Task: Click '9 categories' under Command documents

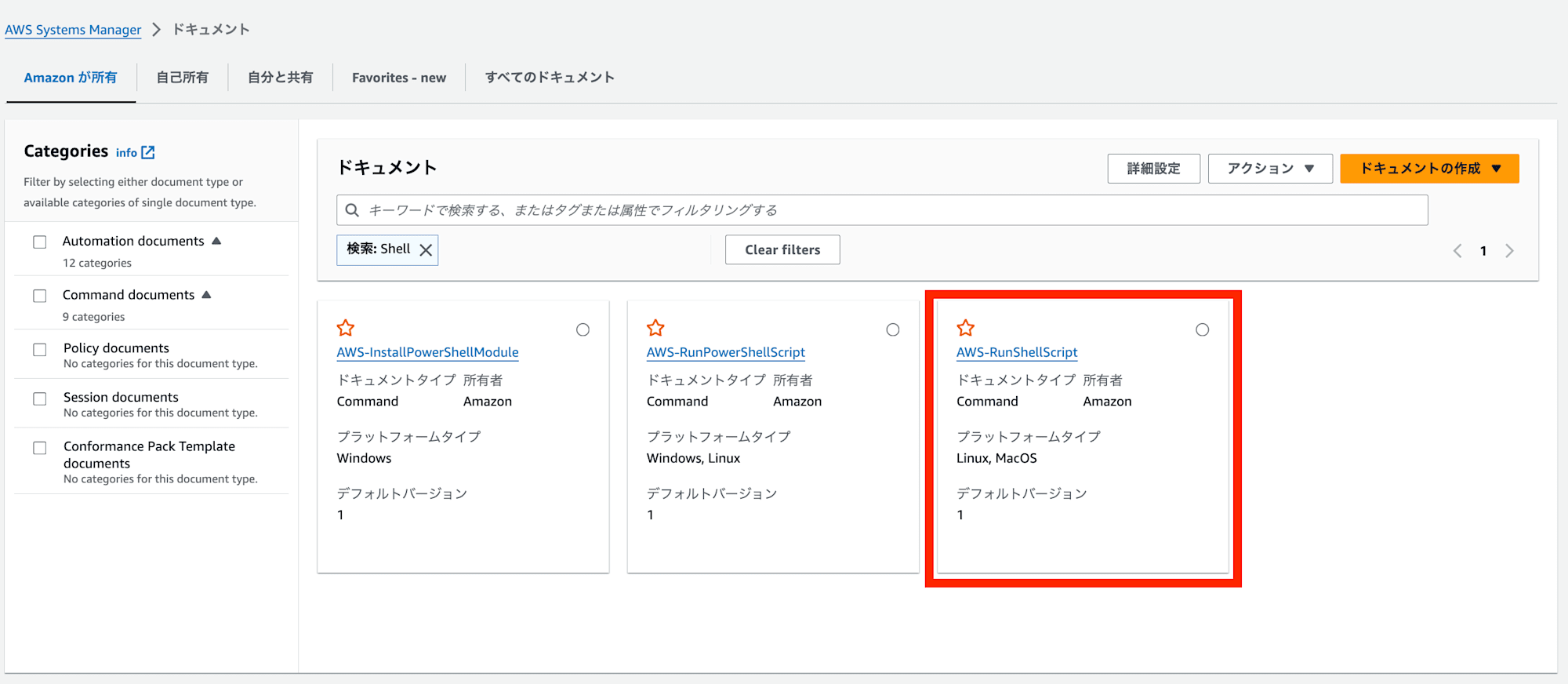Action: pyautogui.click(x=94, y=317)
